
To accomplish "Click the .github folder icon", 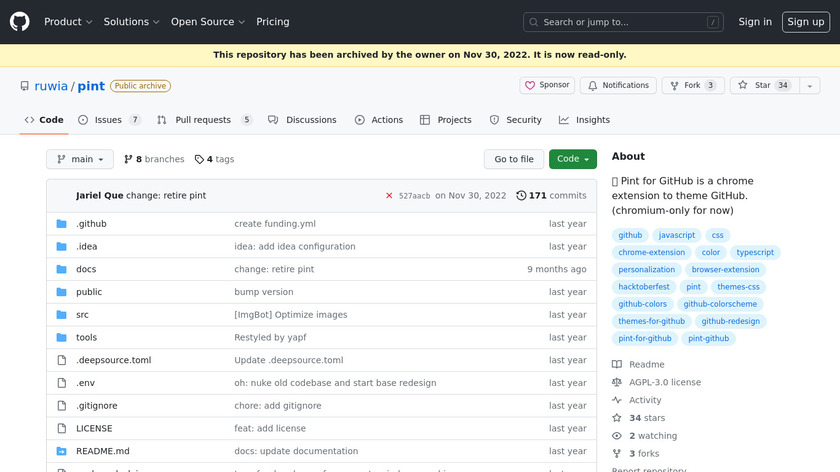I will click(61, 224).
